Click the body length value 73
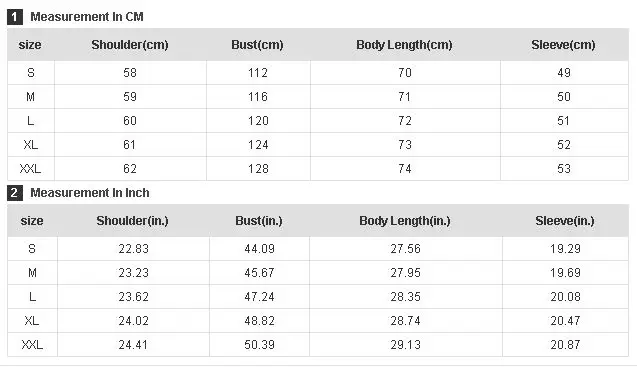 tap(405, 145)
